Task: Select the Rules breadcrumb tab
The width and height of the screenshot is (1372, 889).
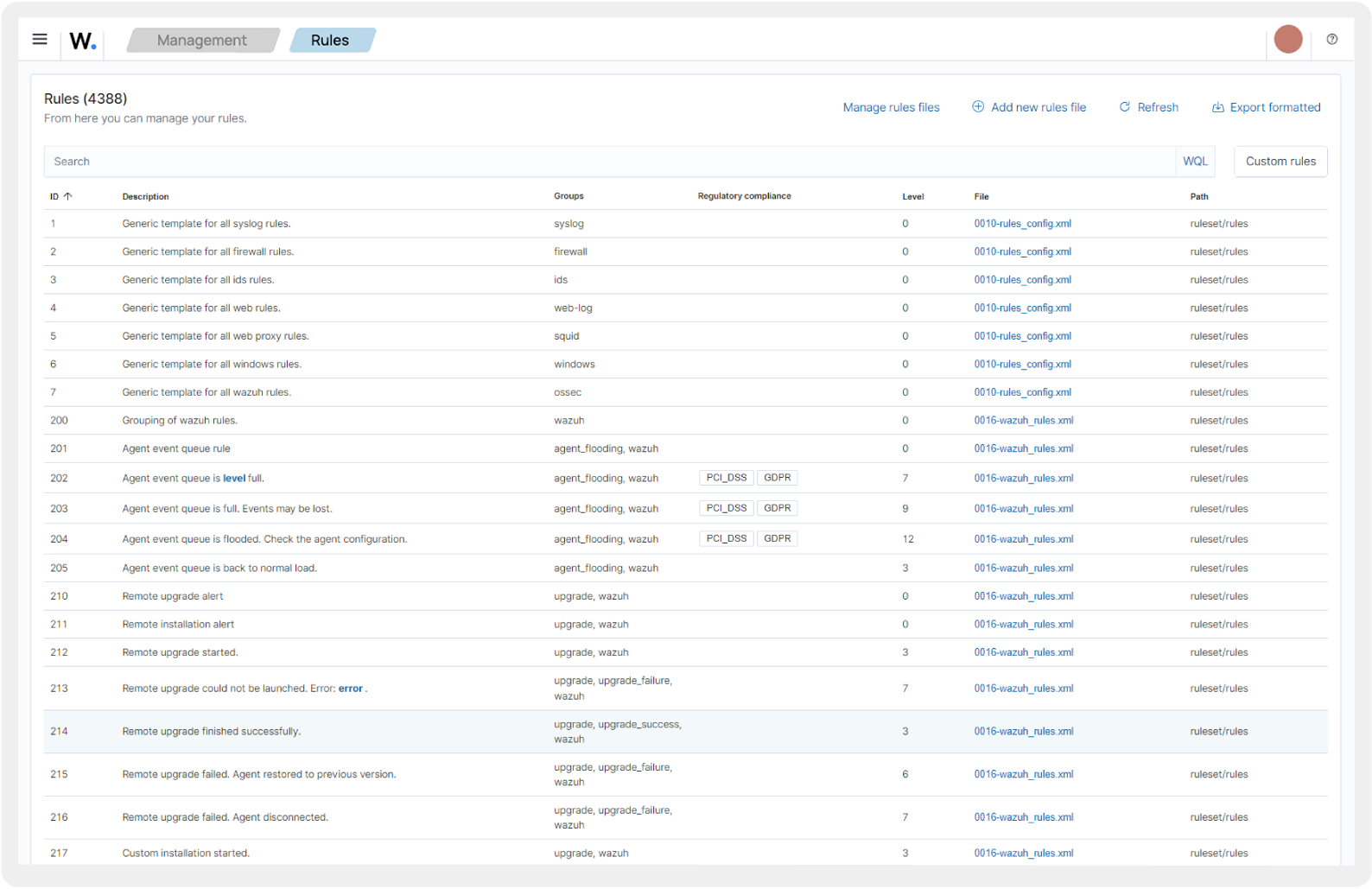Action: click(330, 41)
